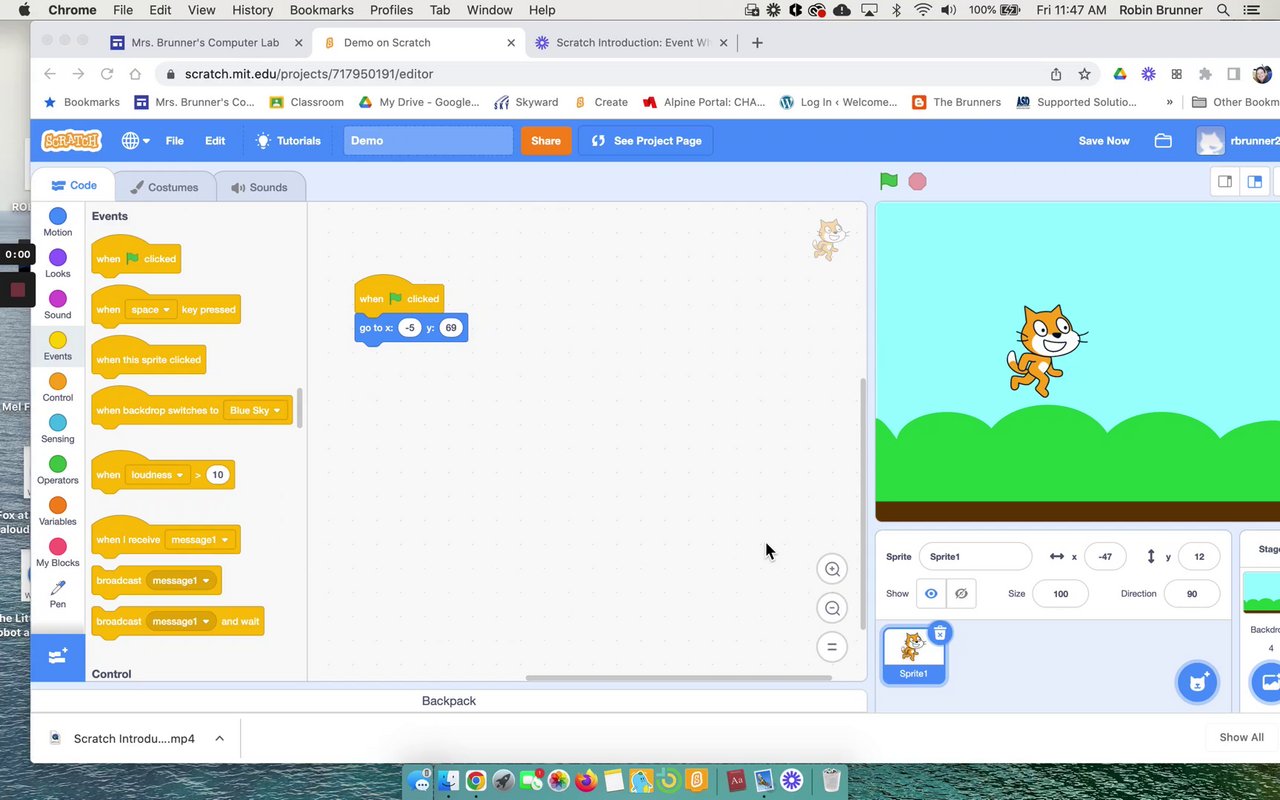Select the Control block category
The image size is (1280, 800).
pyautogui.click(x=58, y=388)
